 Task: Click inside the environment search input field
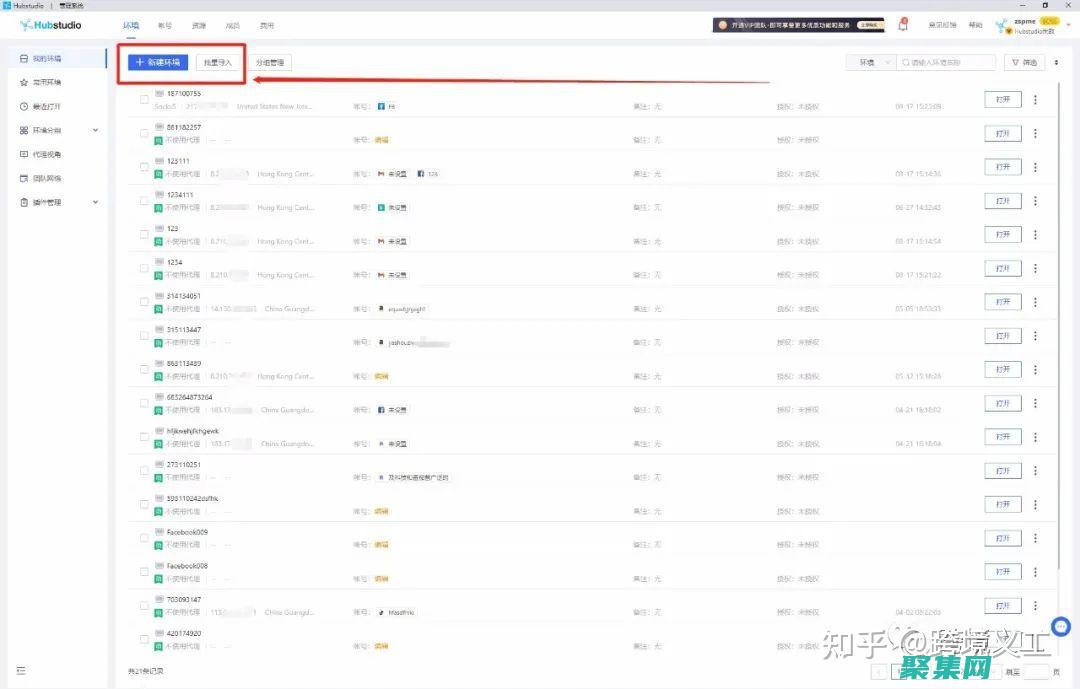click(x=945, y=61)
